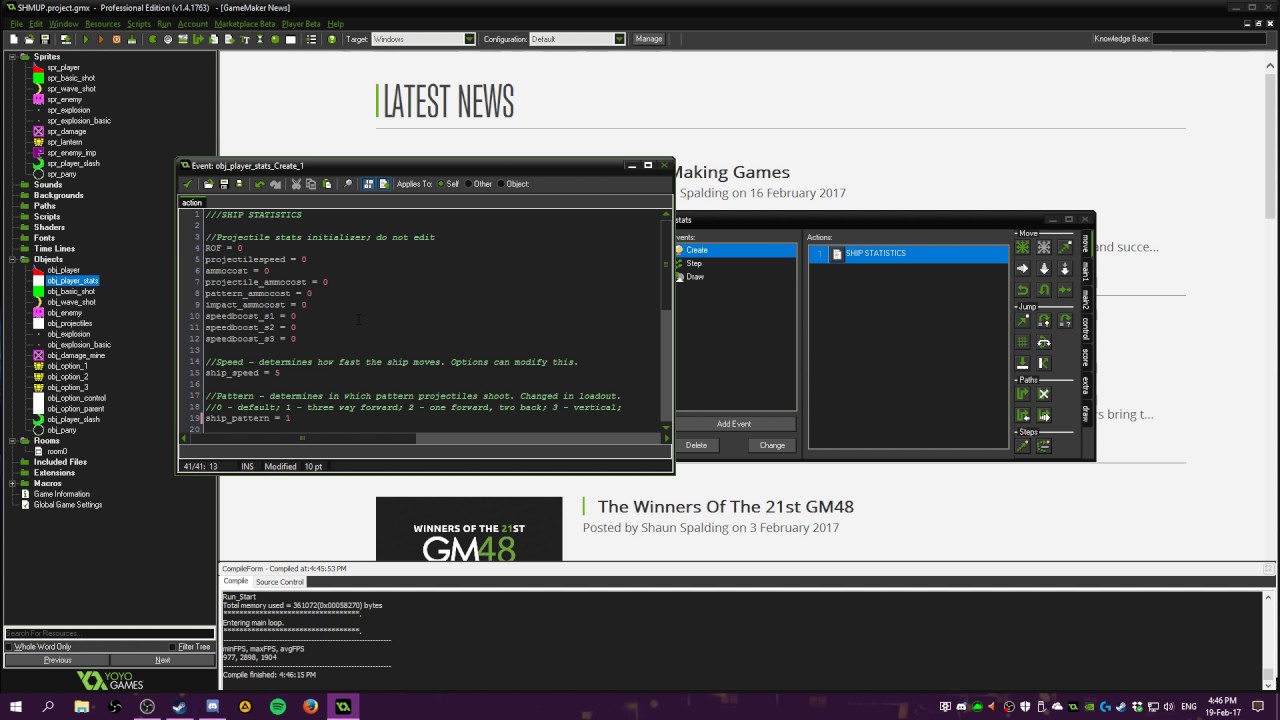The image size is (1280, 720).
Task: Switch to the Source Control tab
Action: [x=279, y=582]
